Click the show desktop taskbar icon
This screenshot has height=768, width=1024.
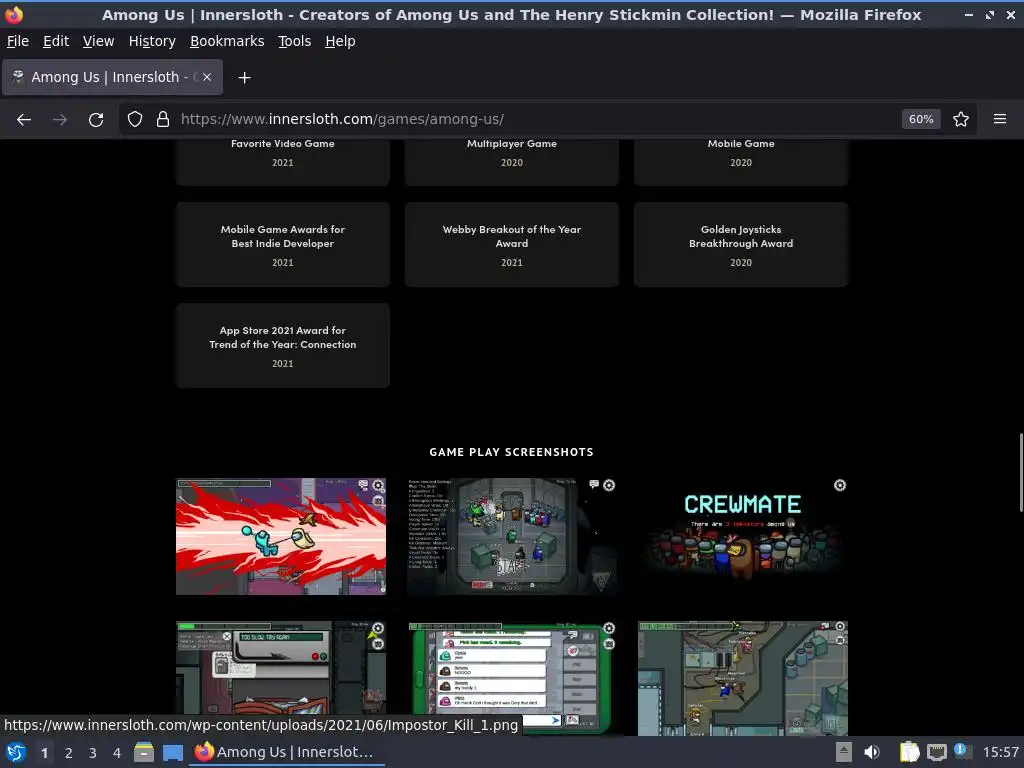172,752
